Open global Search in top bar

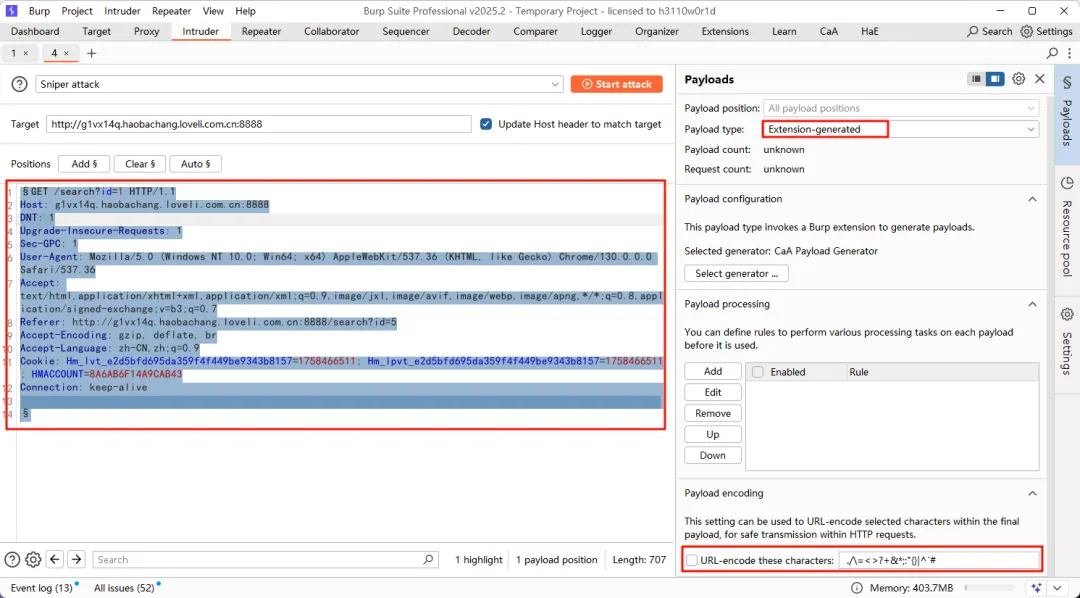tap(989, 31)
